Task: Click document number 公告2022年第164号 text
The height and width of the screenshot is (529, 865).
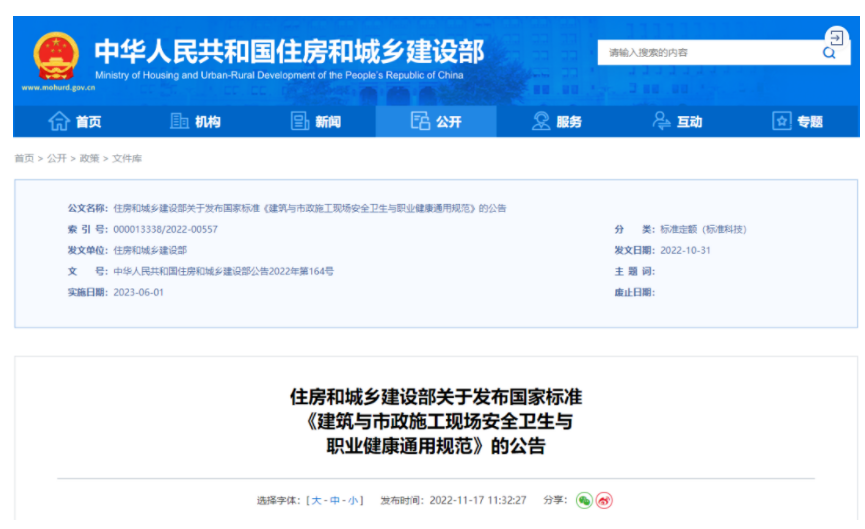Action: (292, 271)
